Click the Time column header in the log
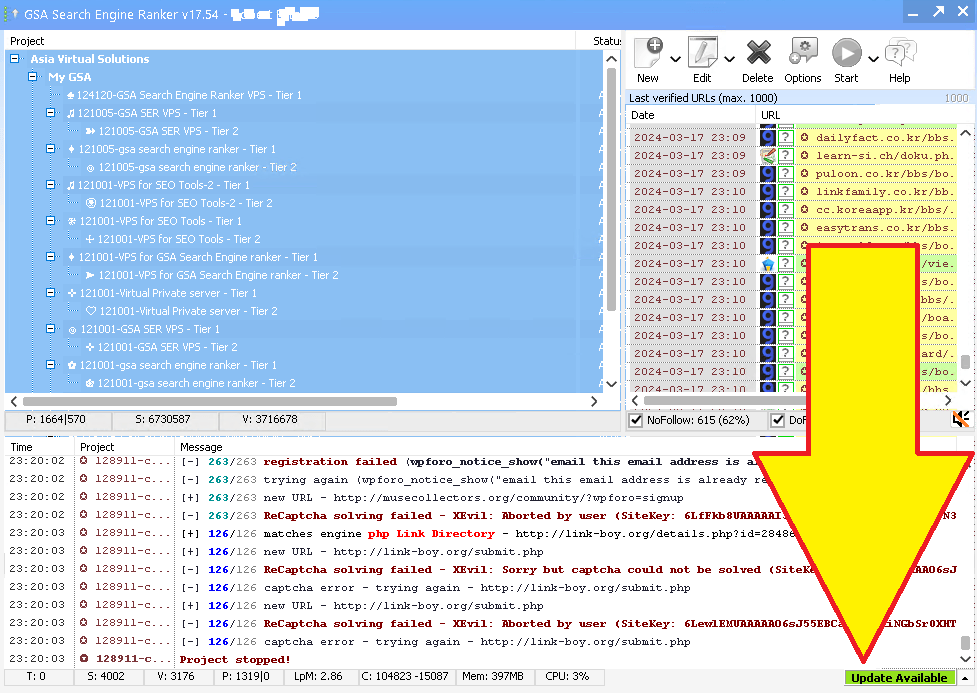 tap(21, 447)
